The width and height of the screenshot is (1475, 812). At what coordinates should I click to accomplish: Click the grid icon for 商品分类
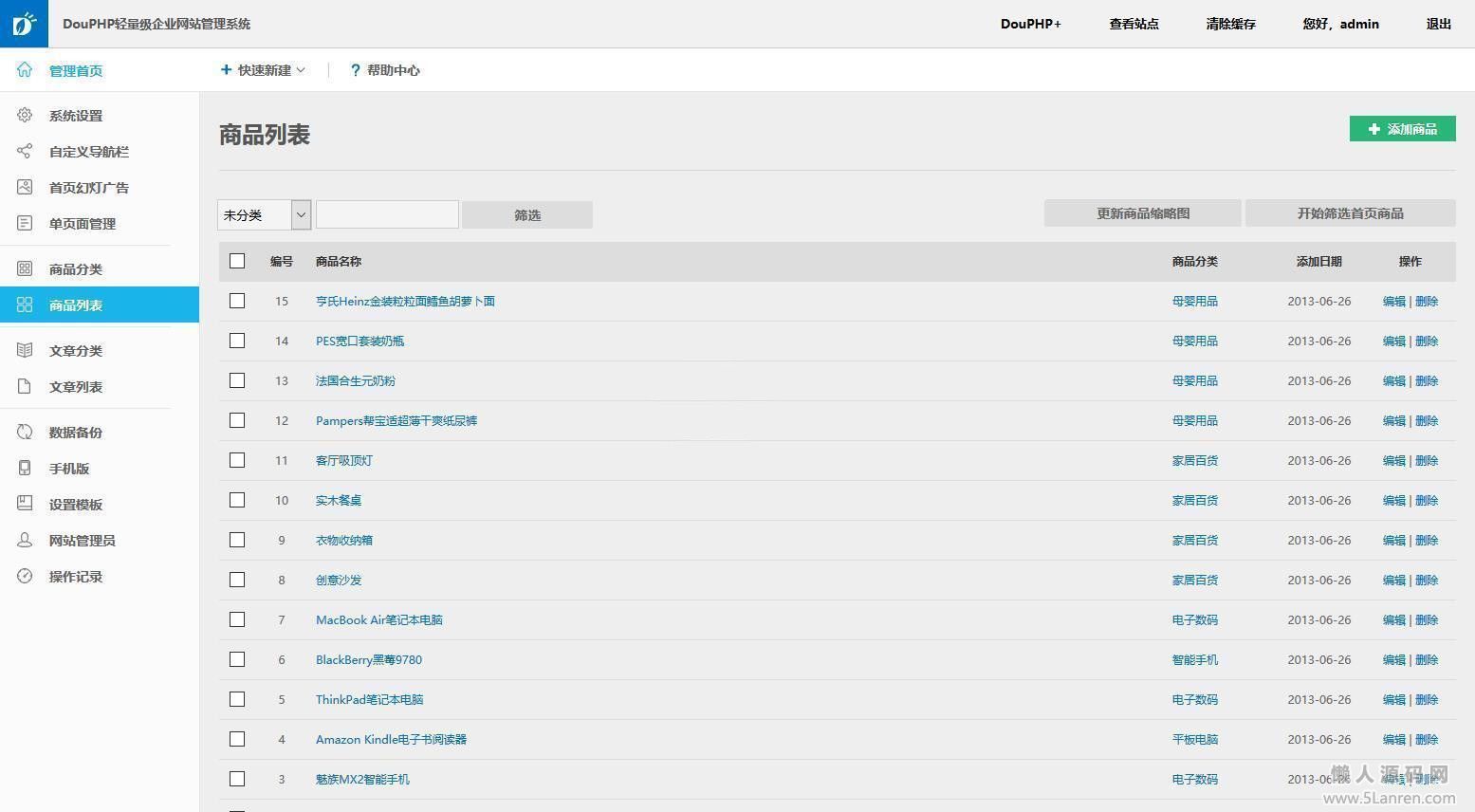pyautogui.click(x=25, y=269)
